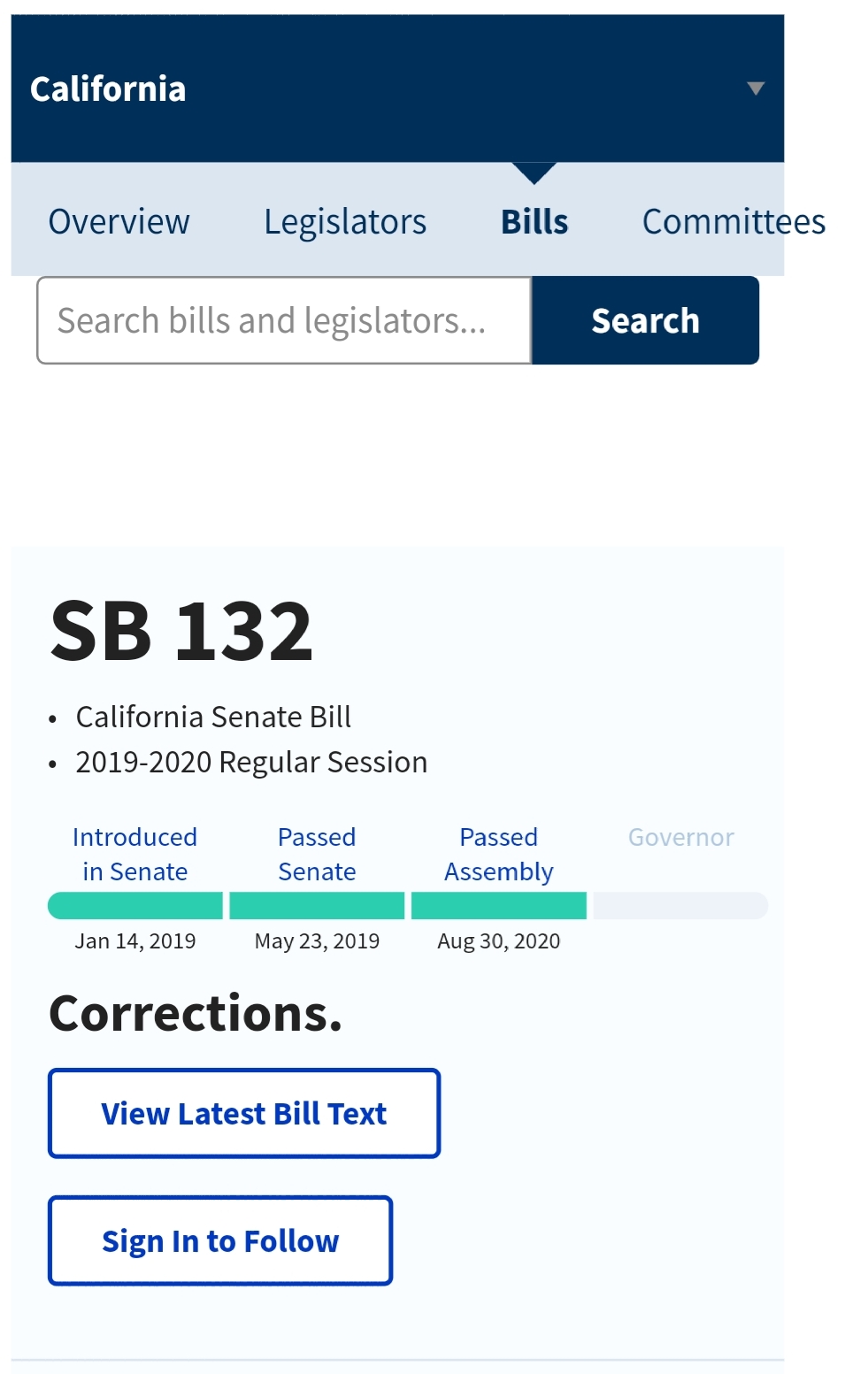Select the Passed Senate step label

point(317,854)
